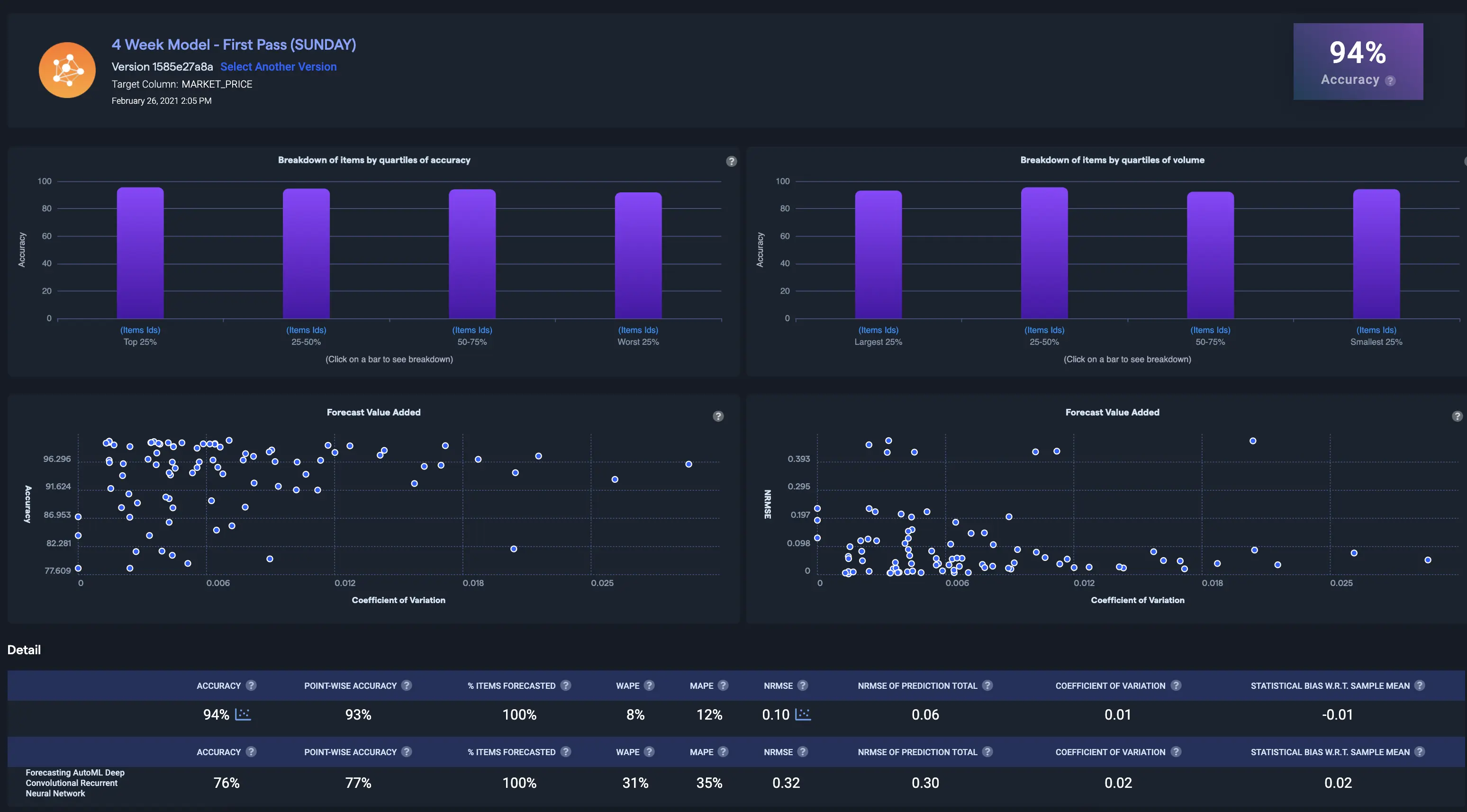Click Breakdown of items by quartiles of accuracy title

pyautogui.click(x=374, y=160)
